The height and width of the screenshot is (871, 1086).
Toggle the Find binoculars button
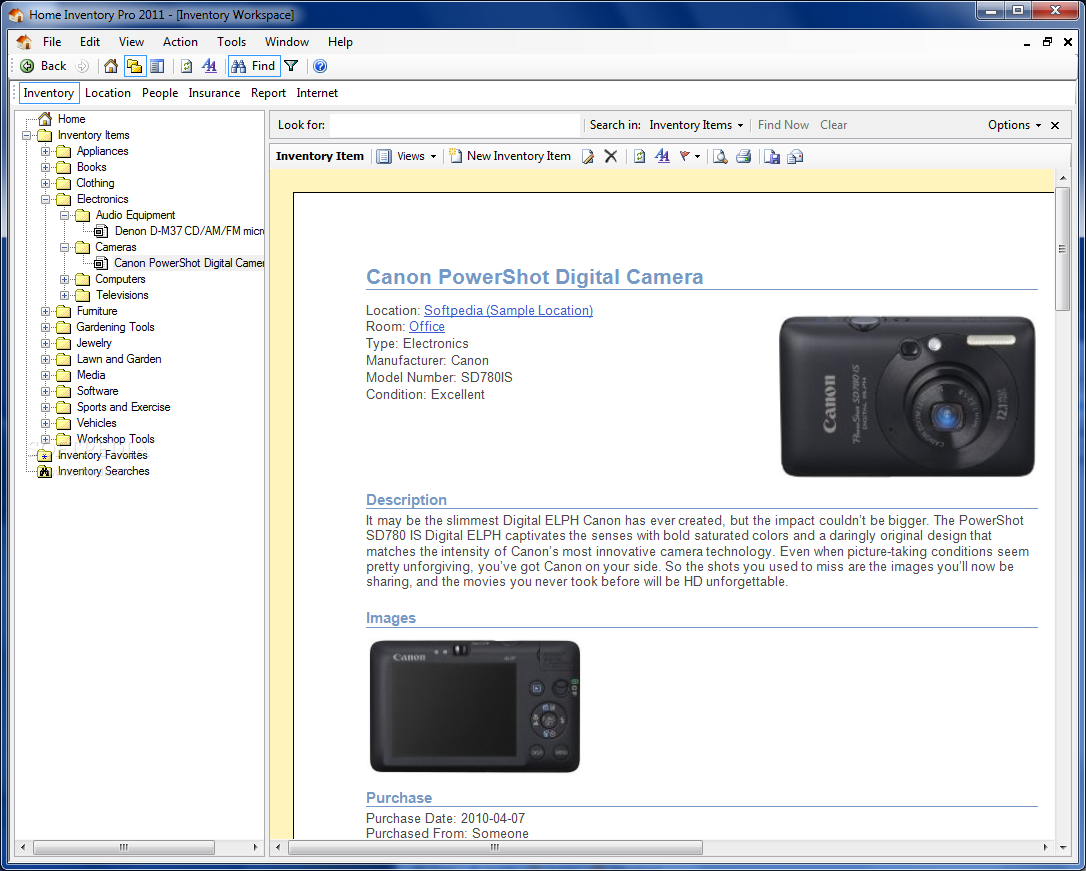pos(254,66)
